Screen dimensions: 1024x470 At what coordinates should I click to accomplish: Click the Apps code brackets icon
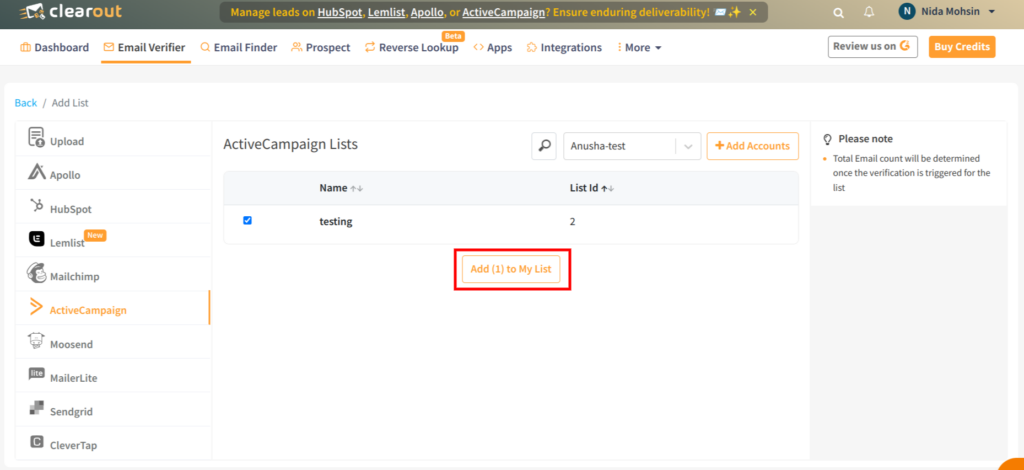pos(478,47)
